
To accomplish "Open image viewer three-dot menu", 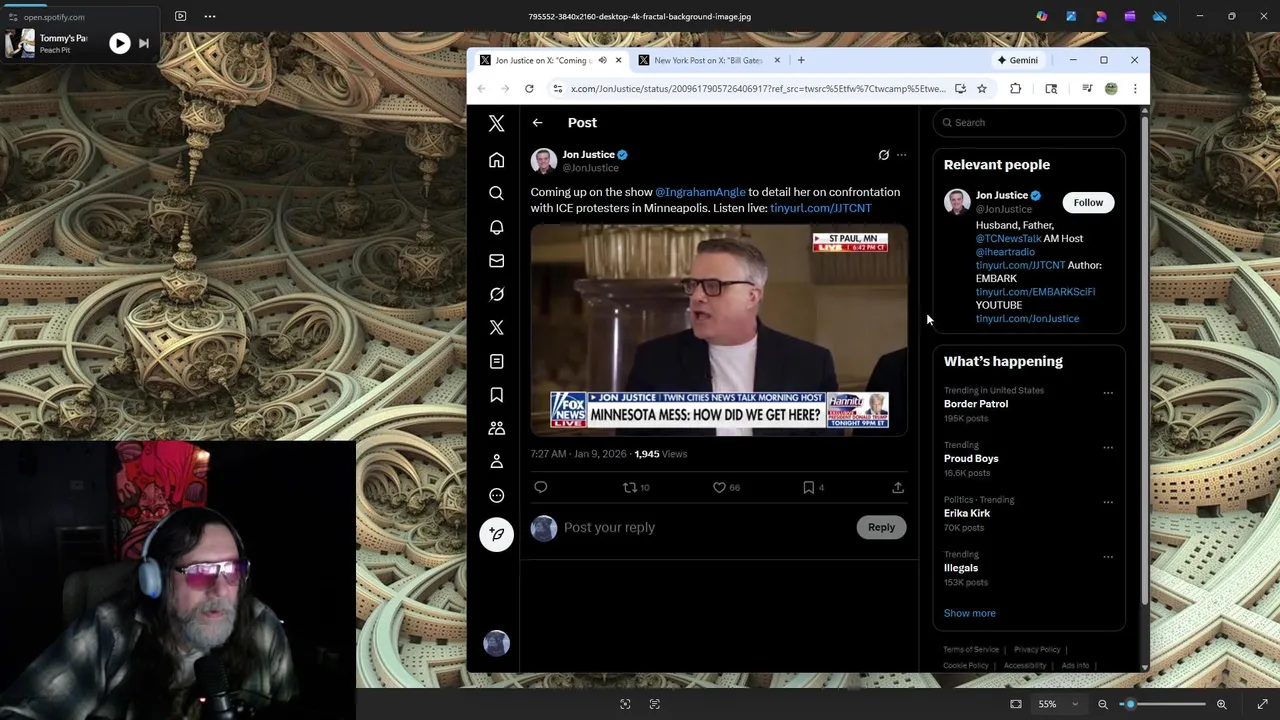I will pyautogui.click(x=210, y=16).
